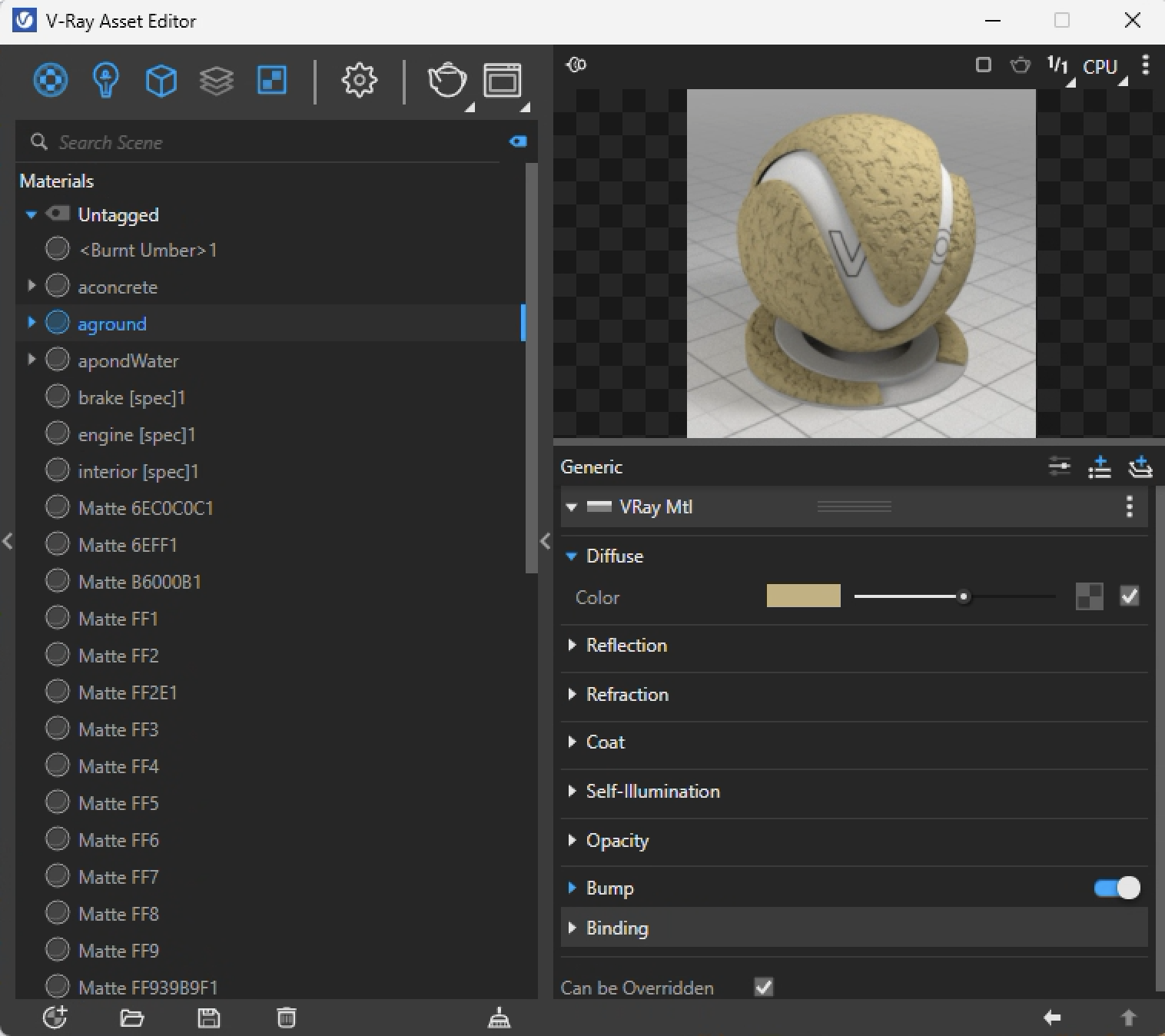Select the Matte FF5 material
The height and width of the screenshot is (1036, 1165).
(x=118, y=804)
